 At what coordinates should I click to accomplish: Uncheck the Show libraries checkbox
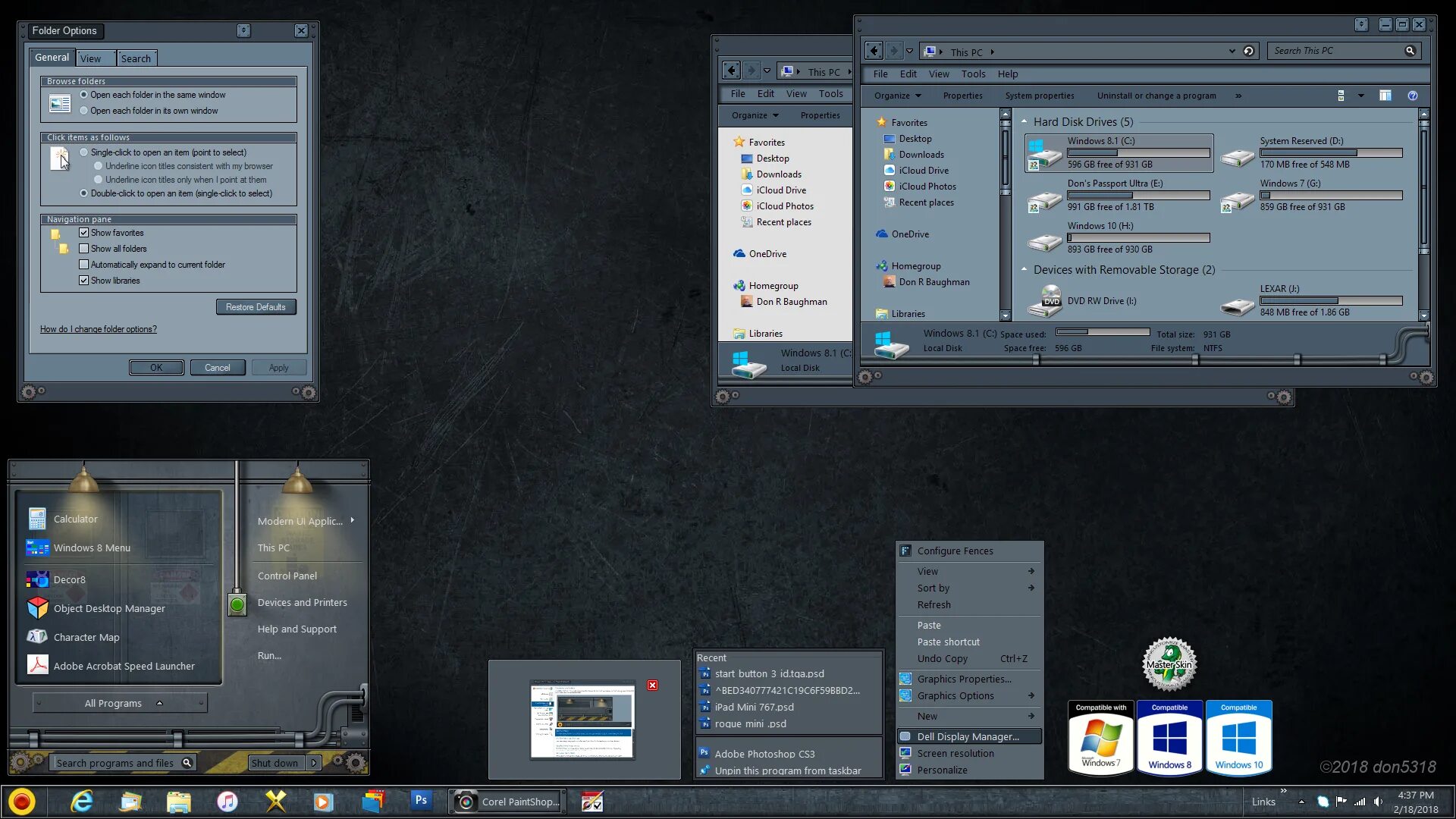click(x=83, y=280)
